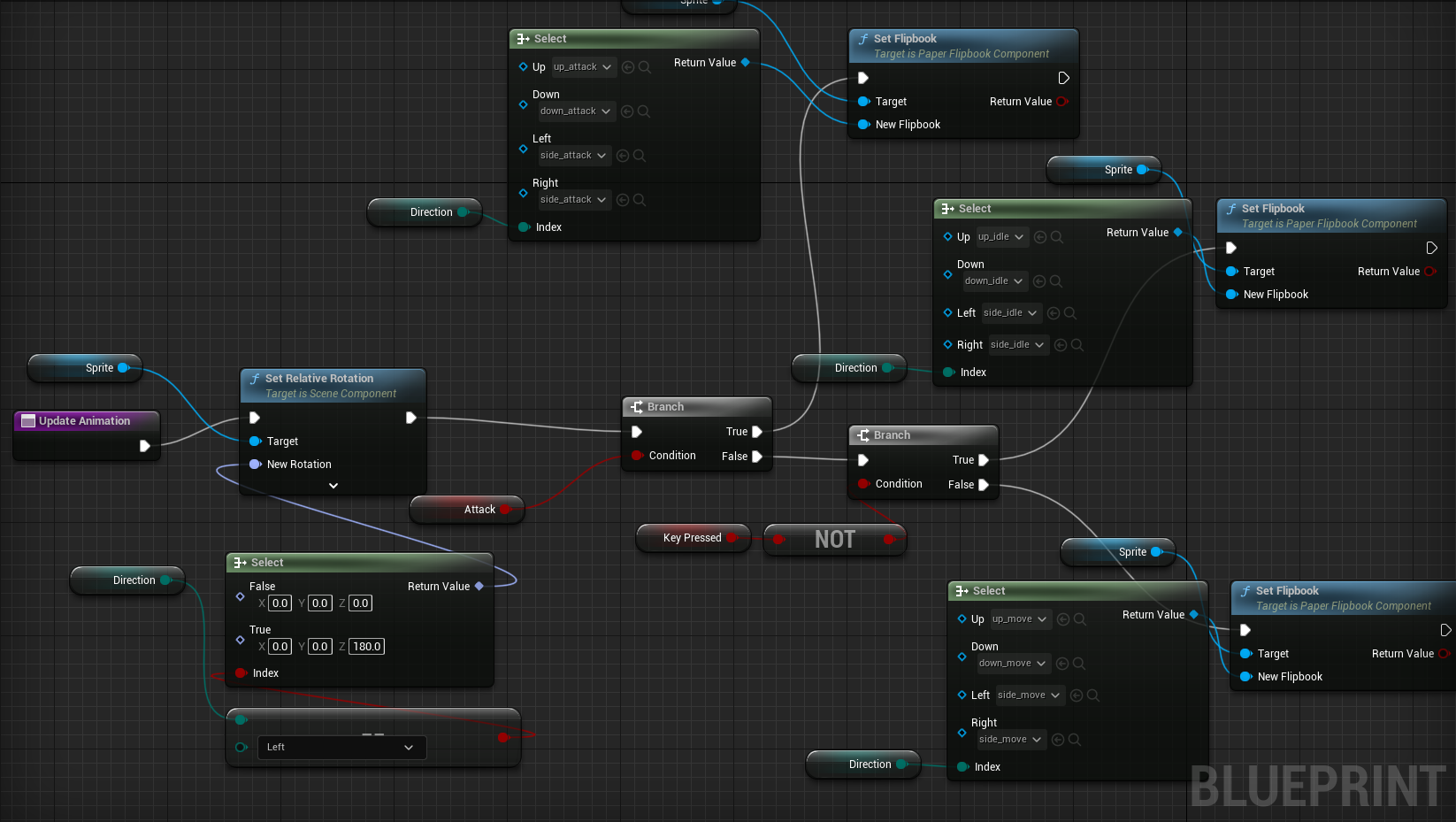Select the Key Pressed variable node
The width and height of the screenshot is (1456, 822).
pyautogui.click(x=694, y=538)
